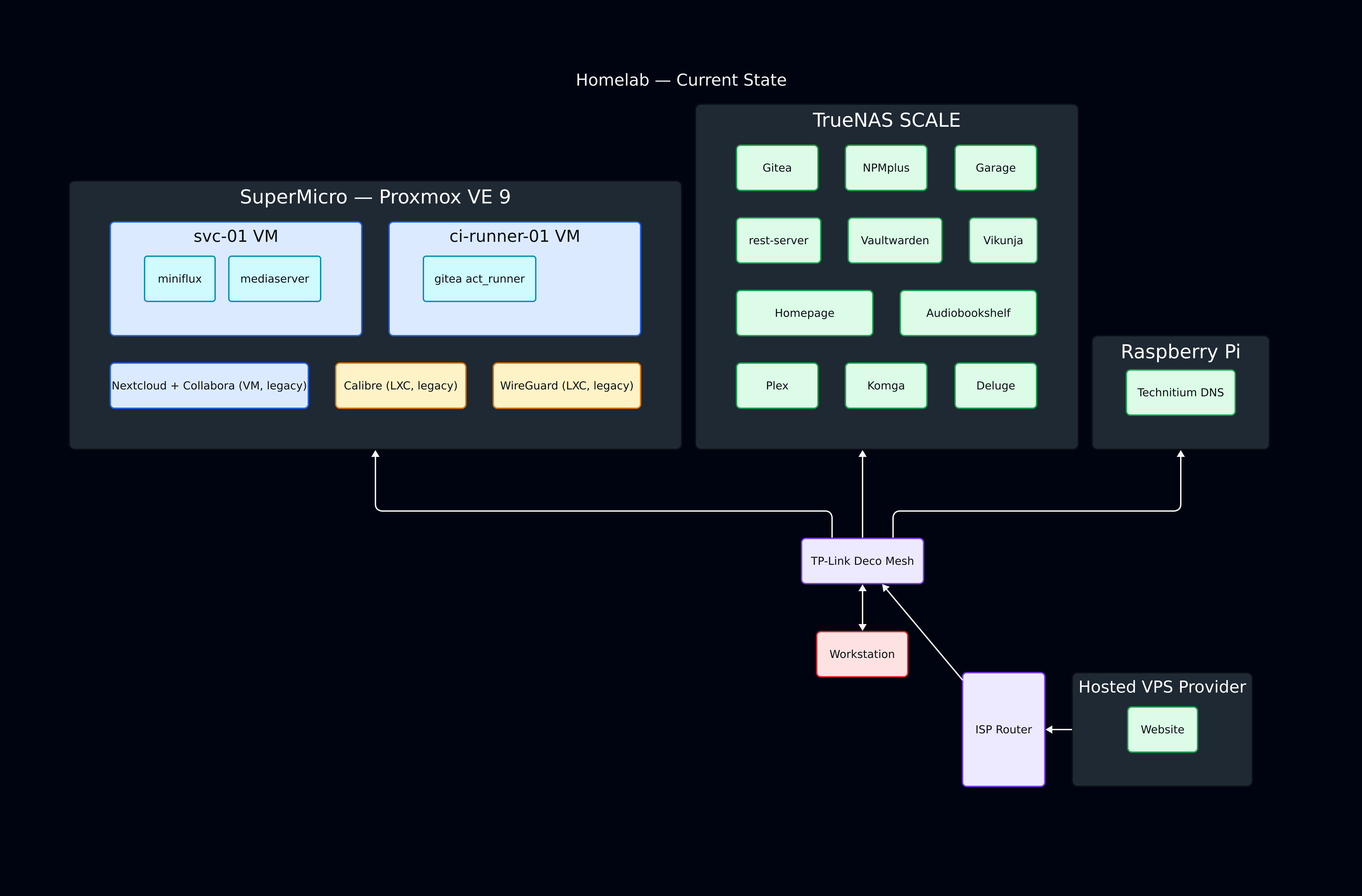Click the ISP Router node

1004,730
